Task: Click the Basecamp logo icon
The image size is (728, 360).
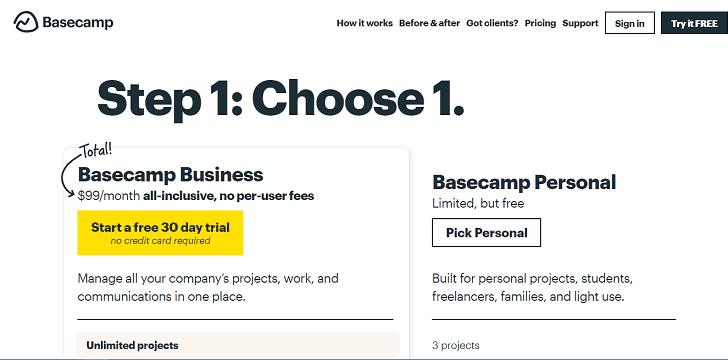Action: coord(26,22)
